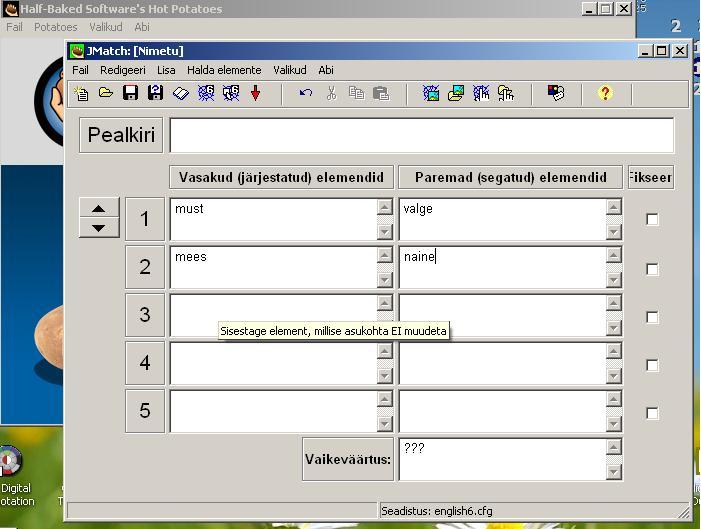Open the Halda elemente menu
Screen dimensions: 701x529
coord(224,70)
